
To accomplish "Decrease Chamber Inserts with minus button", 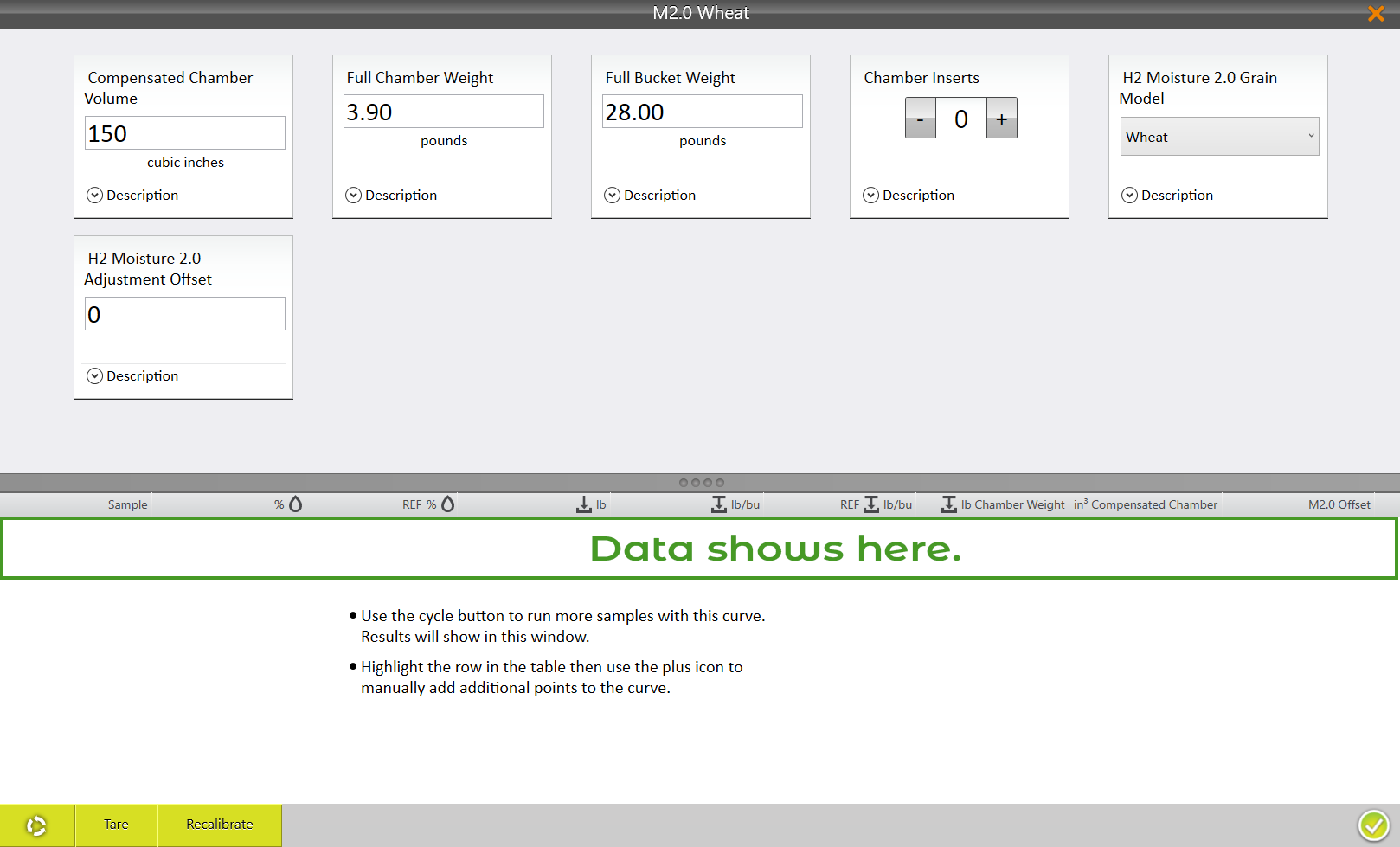I will pyautogui.click(x=920, y=119).
